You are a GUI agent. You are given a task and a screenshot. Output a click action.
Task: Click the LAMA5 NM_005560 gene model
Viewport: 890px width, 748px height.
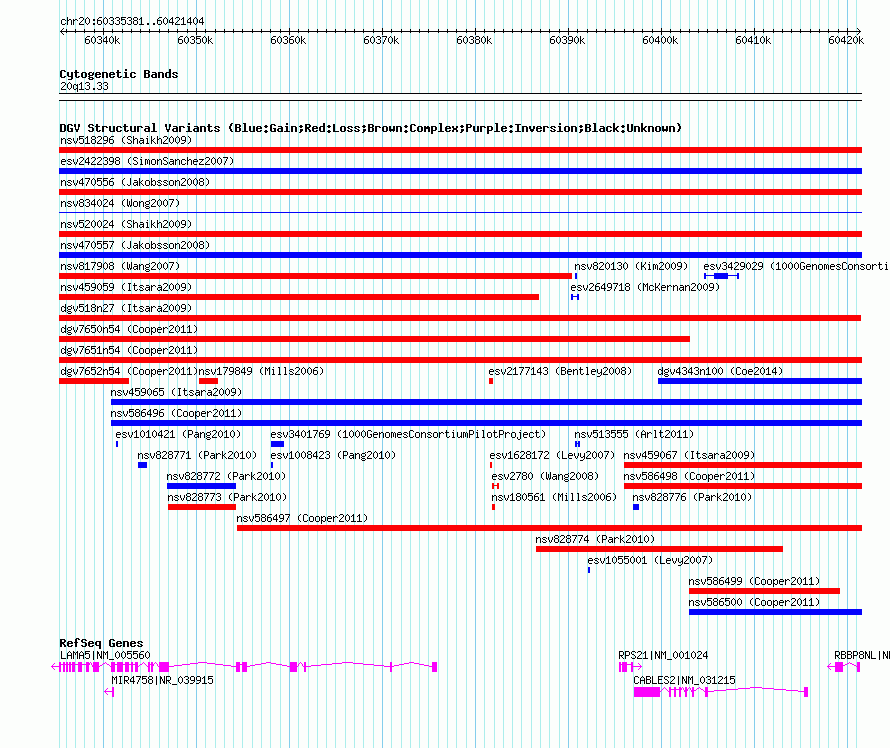(x=244, y=667)
